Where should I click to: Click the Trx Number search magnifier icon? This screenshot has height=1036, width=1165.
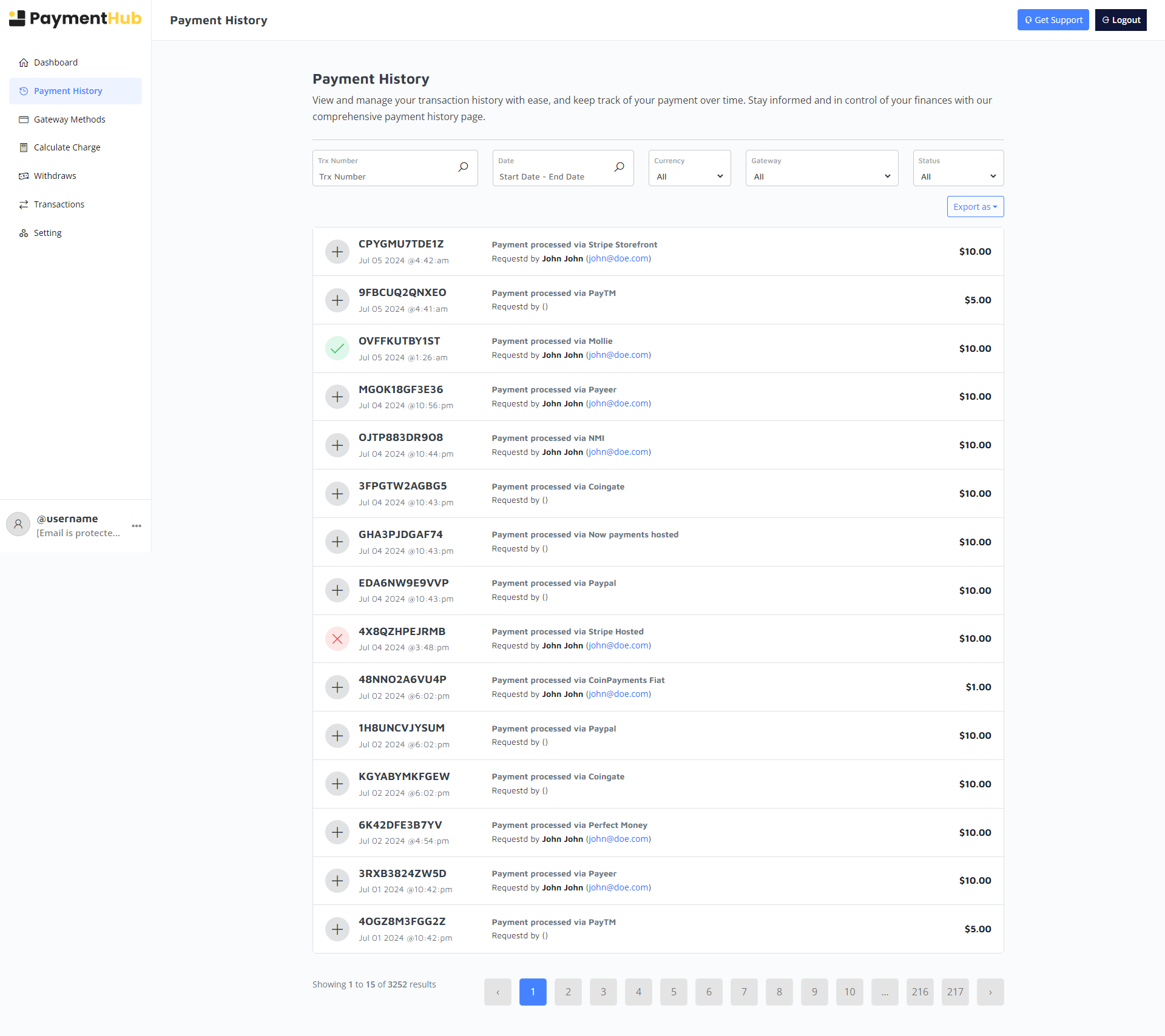[463, 167]
